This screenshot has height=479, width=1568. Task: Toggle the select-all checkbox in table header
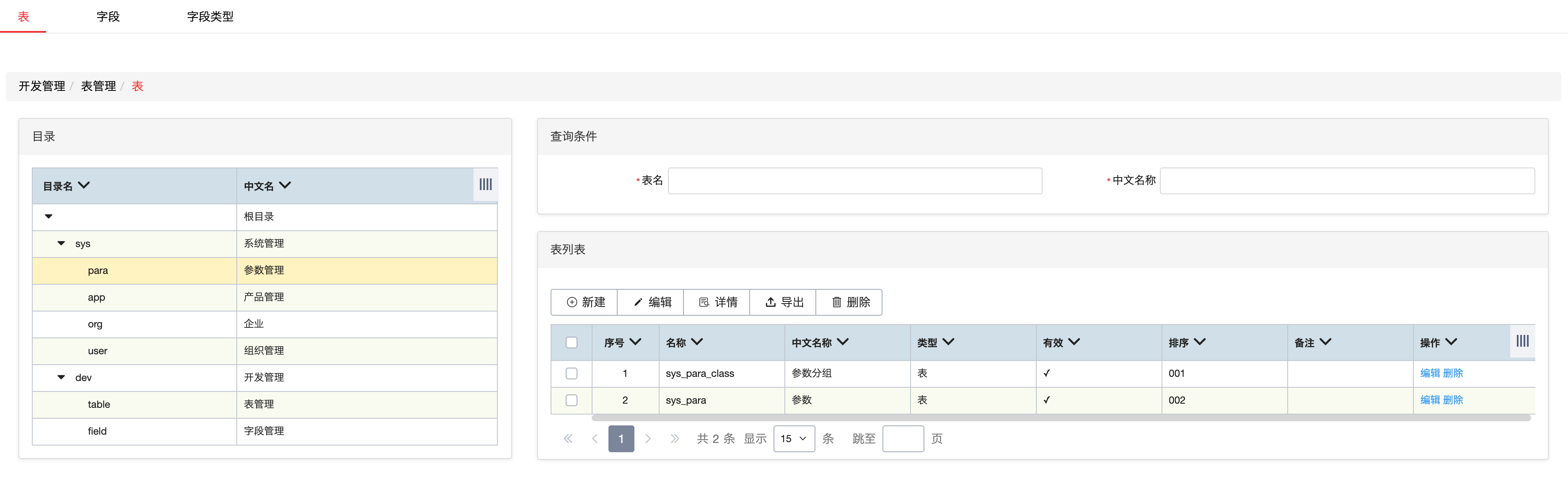[x=571, y=342]
